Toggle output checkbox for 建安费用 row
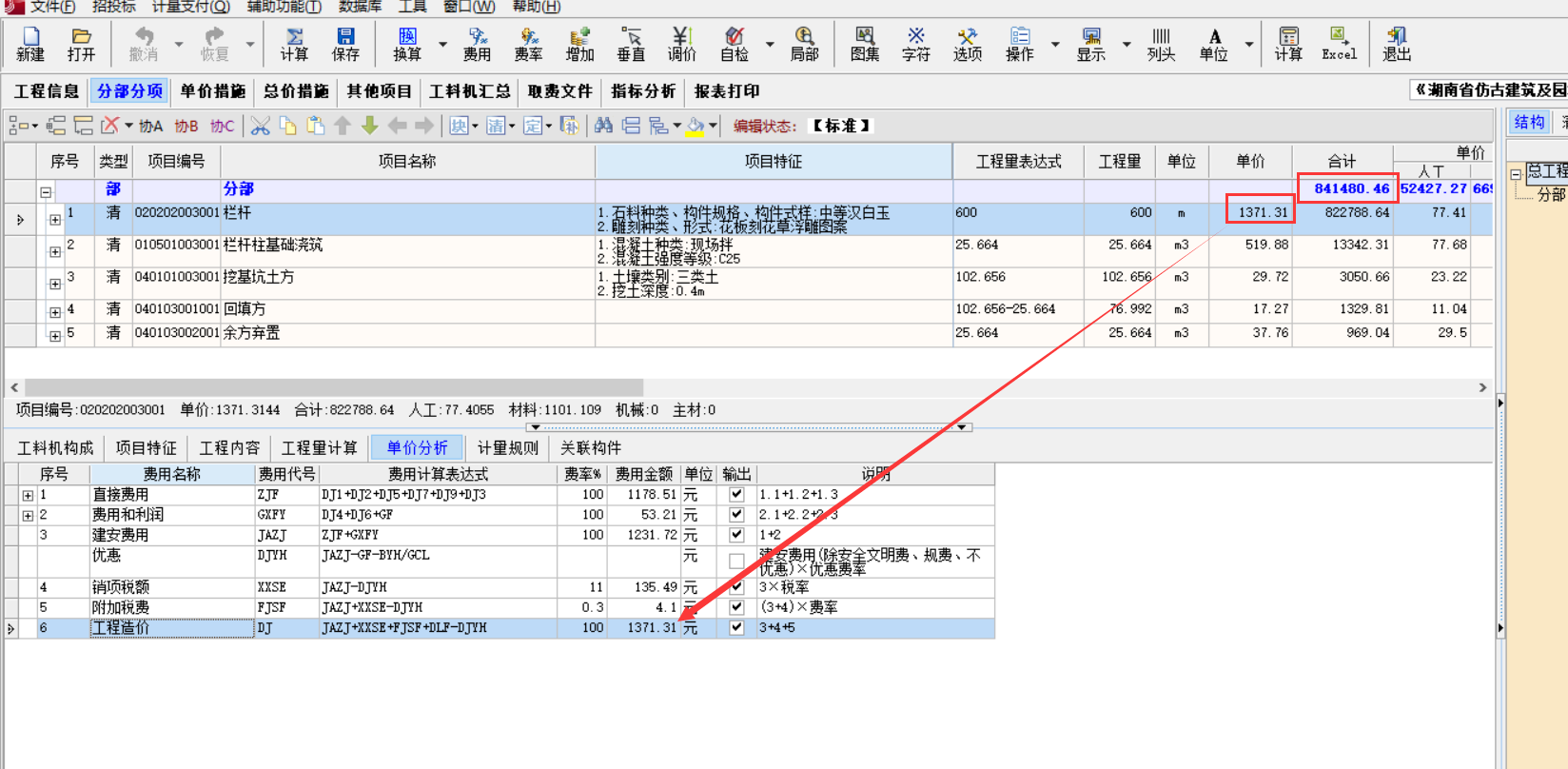The height and width of the screenshot is (769, 1568). [x=736, y=535]
